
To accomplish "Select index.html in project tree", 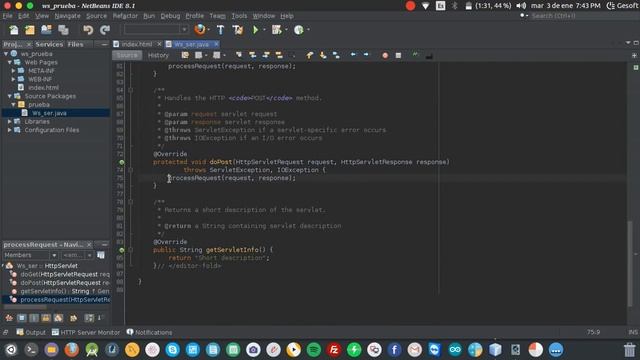I will click(43, 87).
